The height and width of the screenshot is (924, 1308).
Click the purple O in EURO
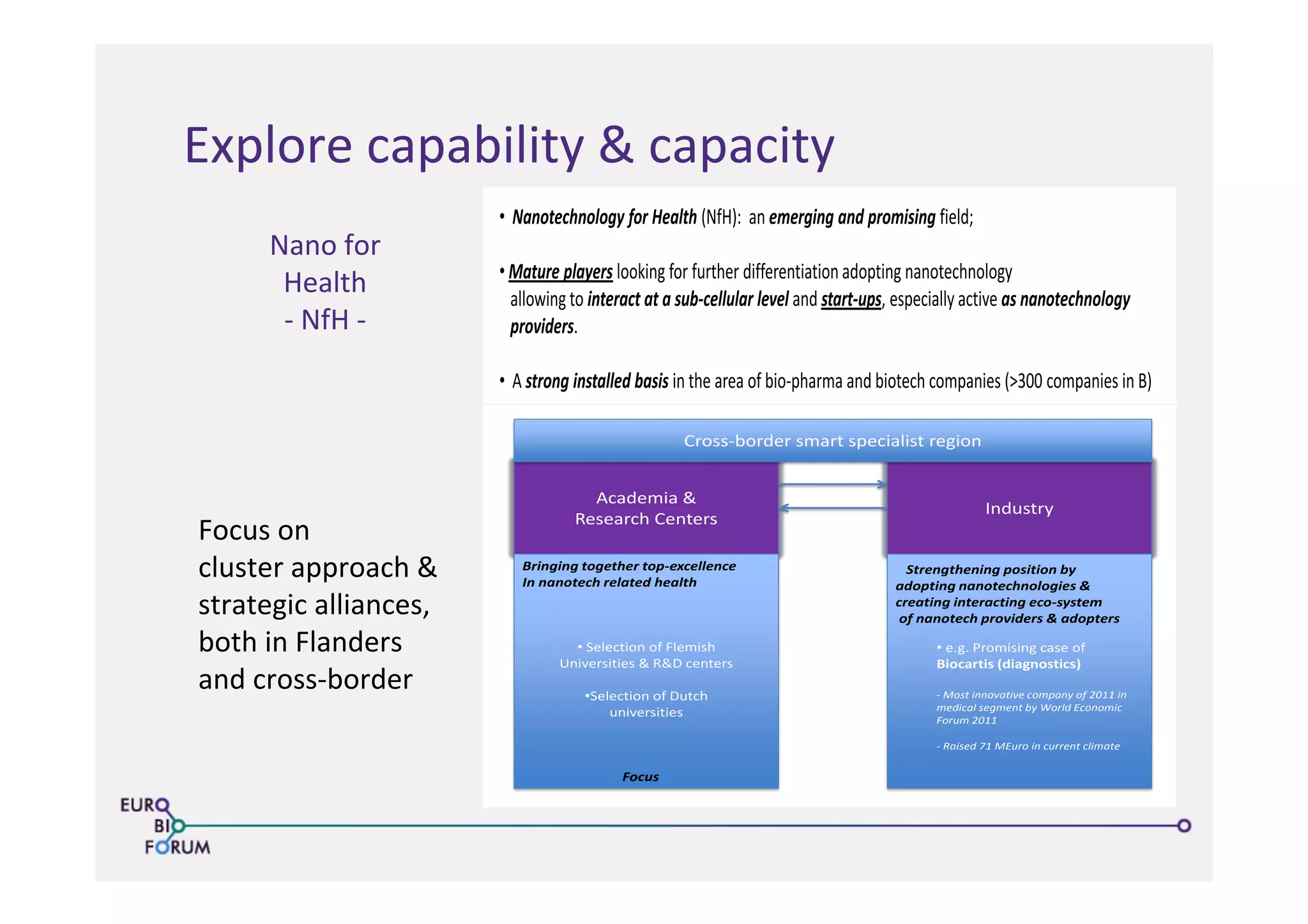[x=162, y=805]
